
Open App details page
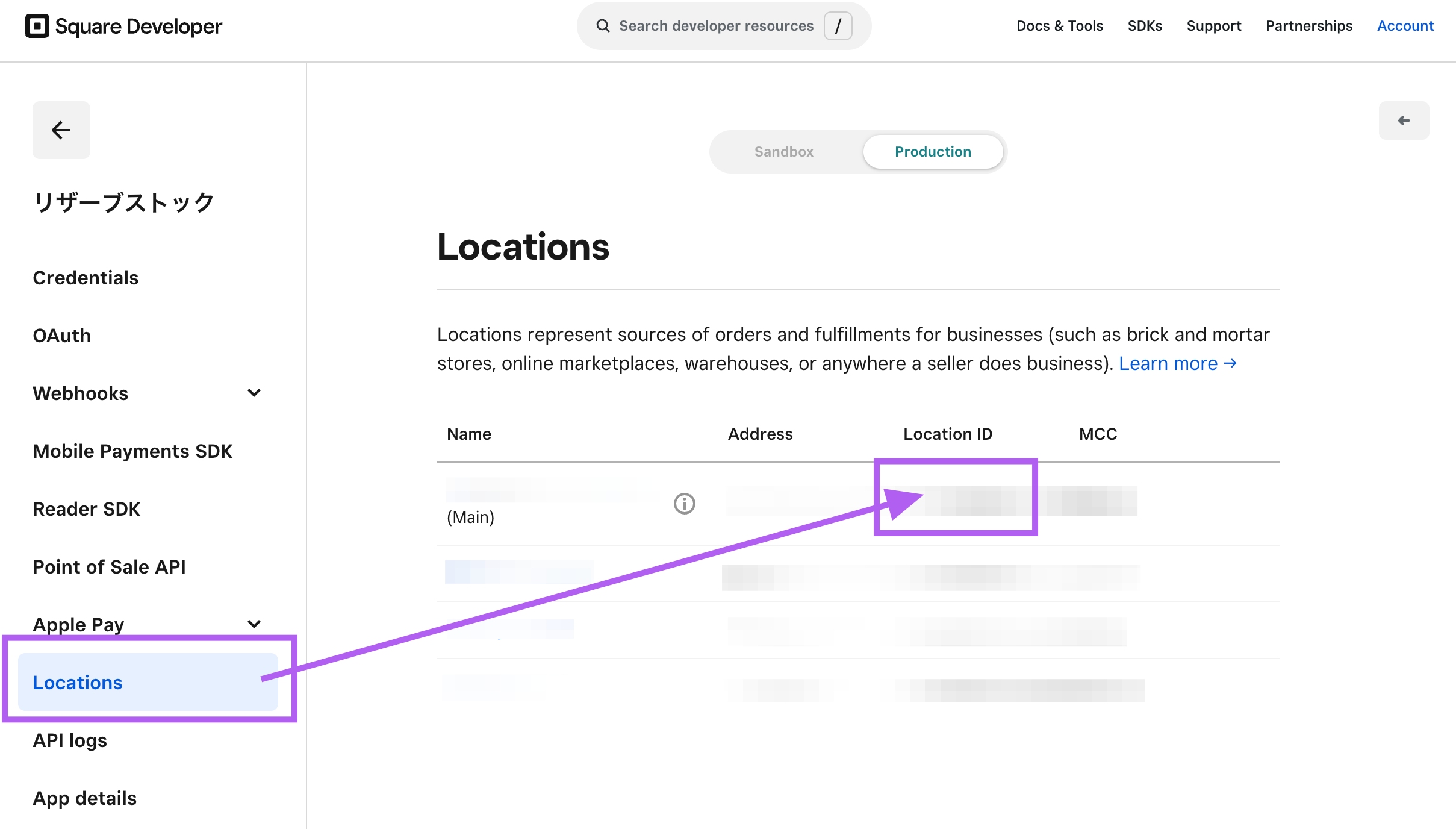pos(85,798)
